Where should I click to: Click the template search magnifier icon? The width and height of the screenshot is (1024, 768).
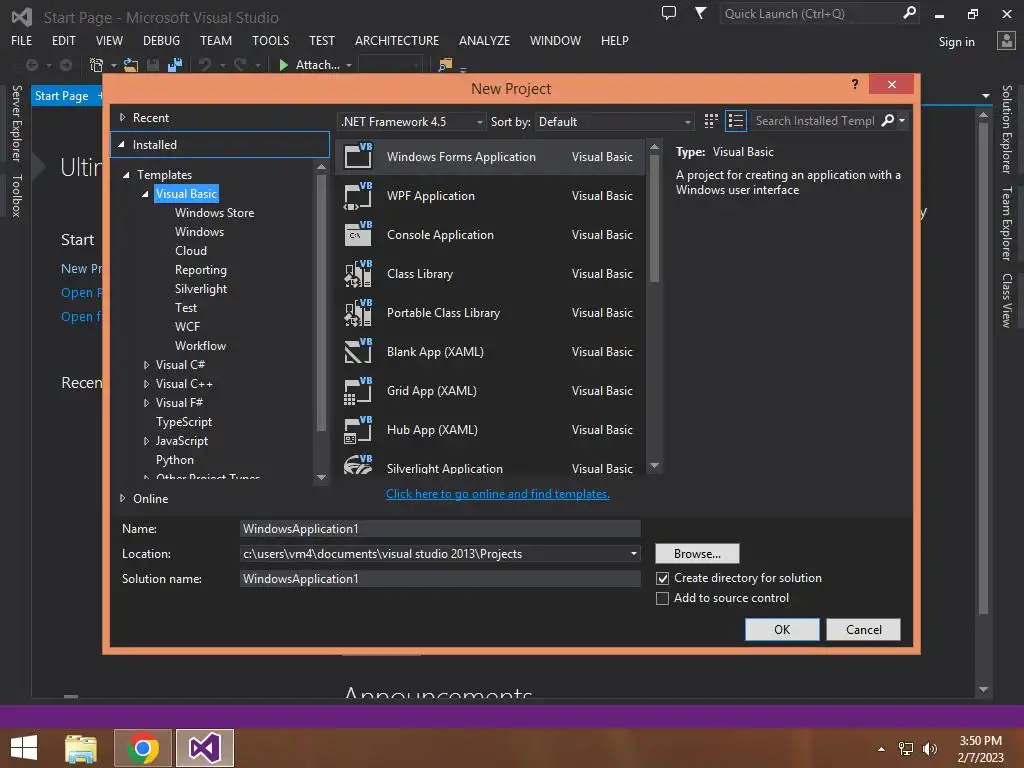coord(888,120)
